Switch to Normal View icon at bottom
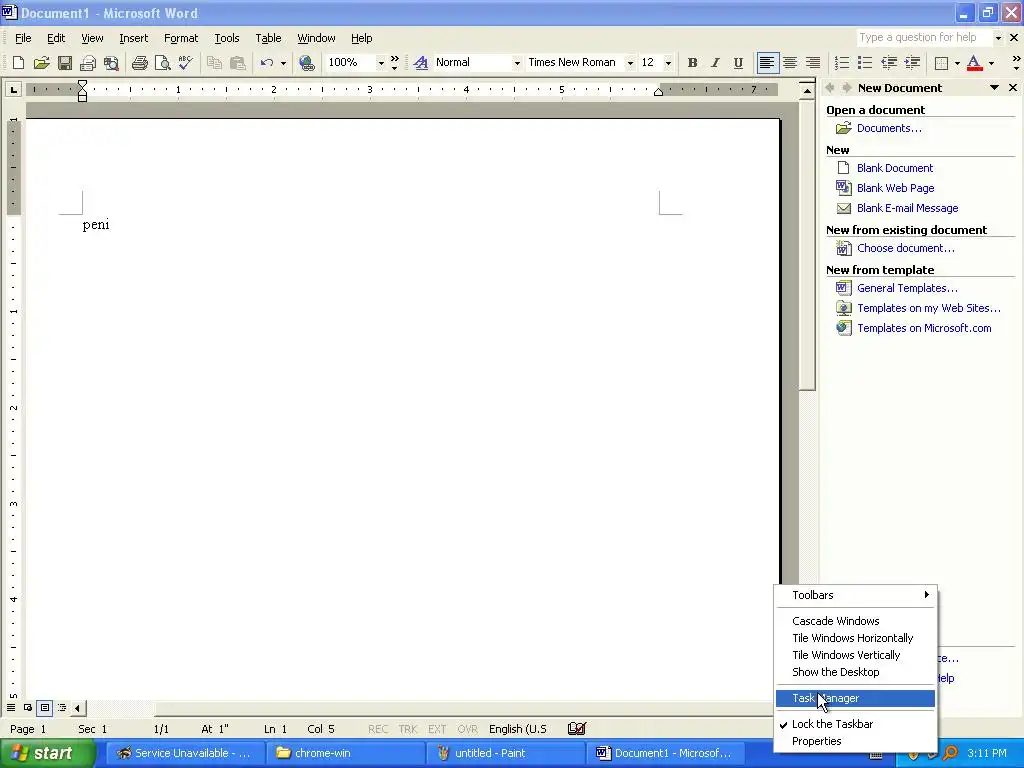Screen dimensions: 1024x768 pyautogui.click(x=11, y=707)
